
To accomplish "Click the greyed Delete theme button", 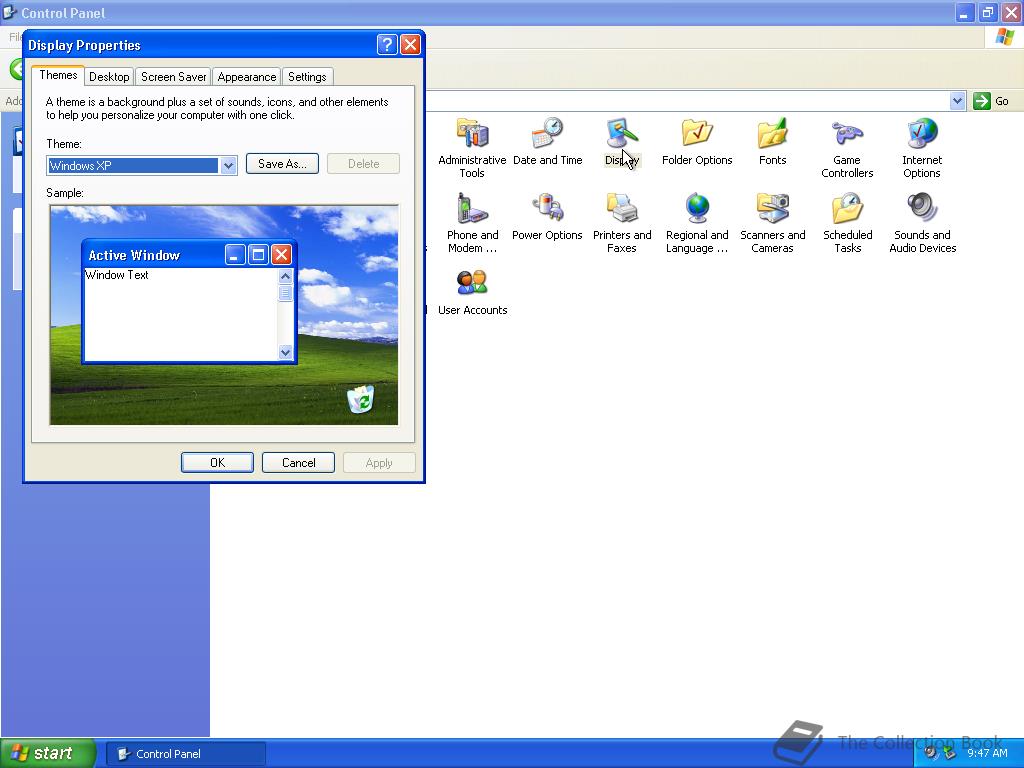I will 363,164.
